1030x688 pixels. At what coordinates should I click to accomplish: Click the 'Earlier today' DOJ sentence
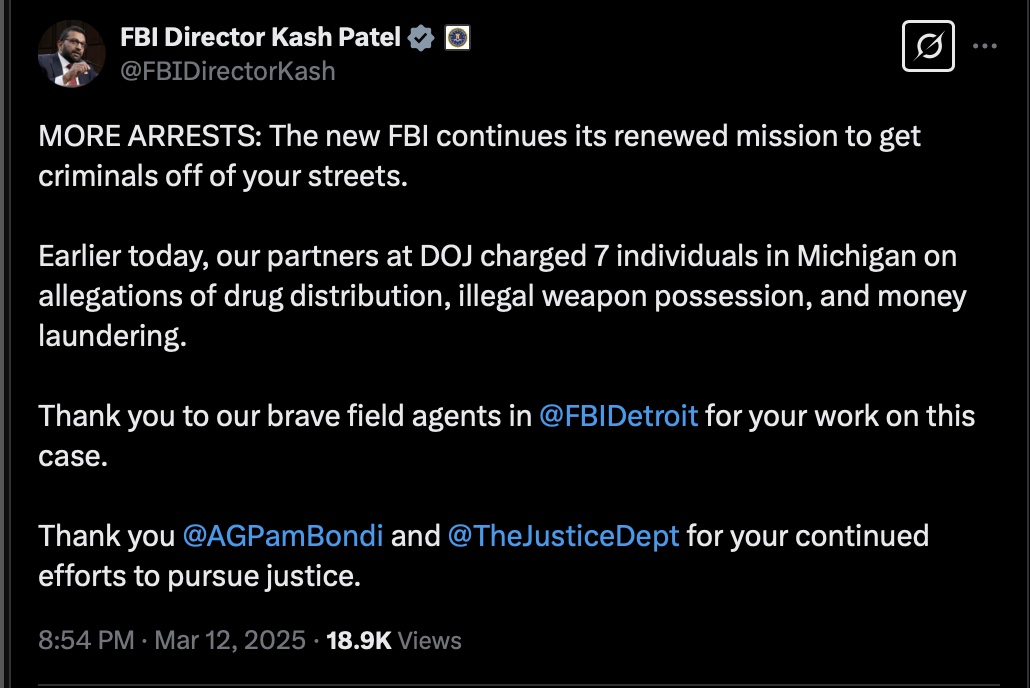502,296
